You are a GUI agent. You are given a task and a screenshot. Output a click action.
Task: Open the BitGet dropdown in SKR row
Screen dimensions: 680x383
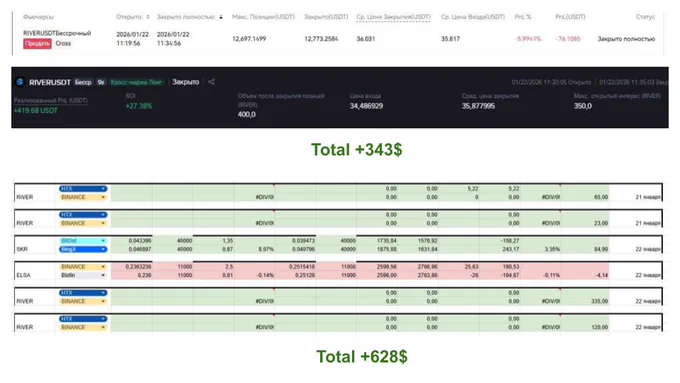(x=83, y=241)
